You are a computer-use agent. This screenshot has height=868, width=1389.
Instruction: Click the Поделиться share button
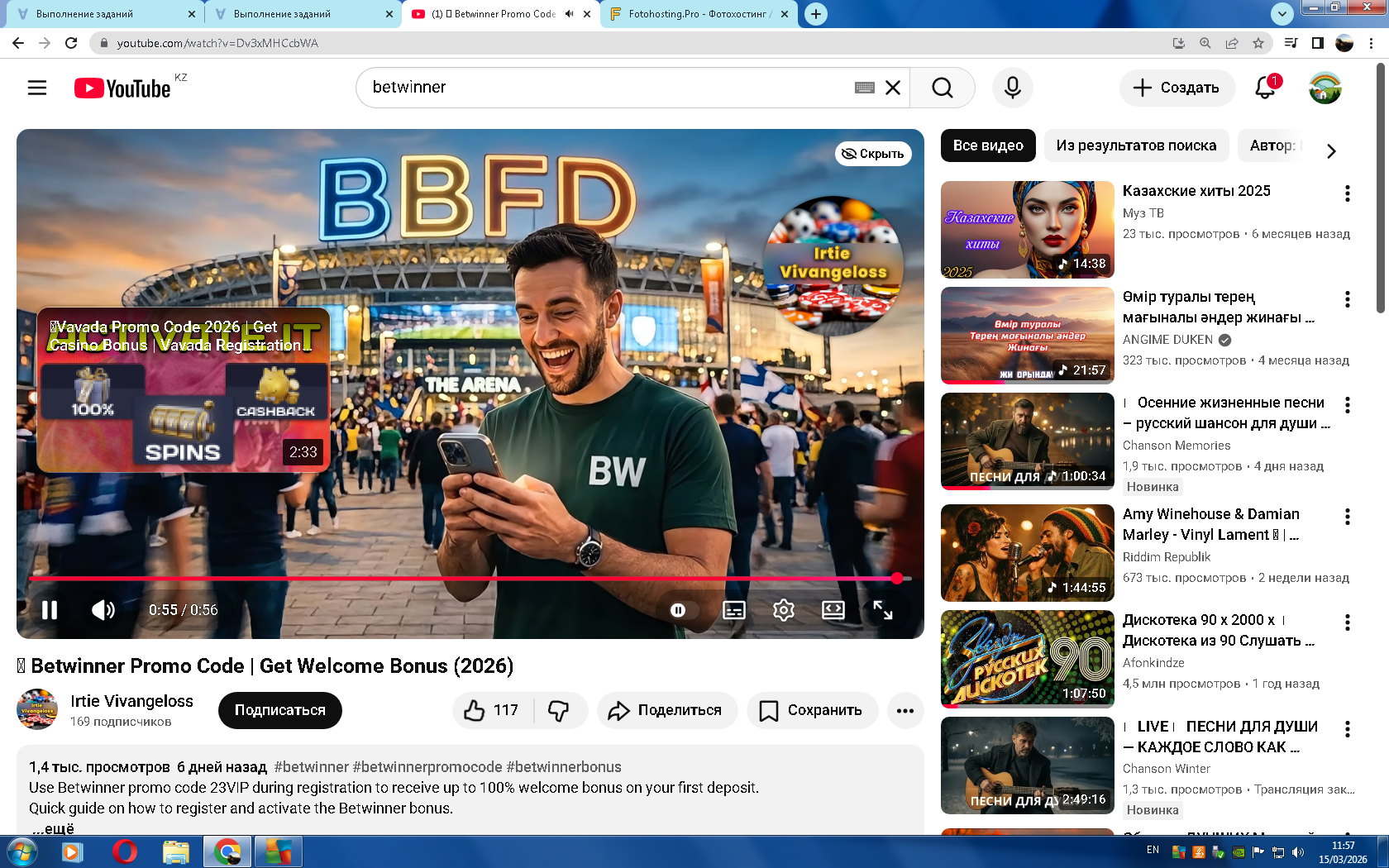[x=666, y=710]
